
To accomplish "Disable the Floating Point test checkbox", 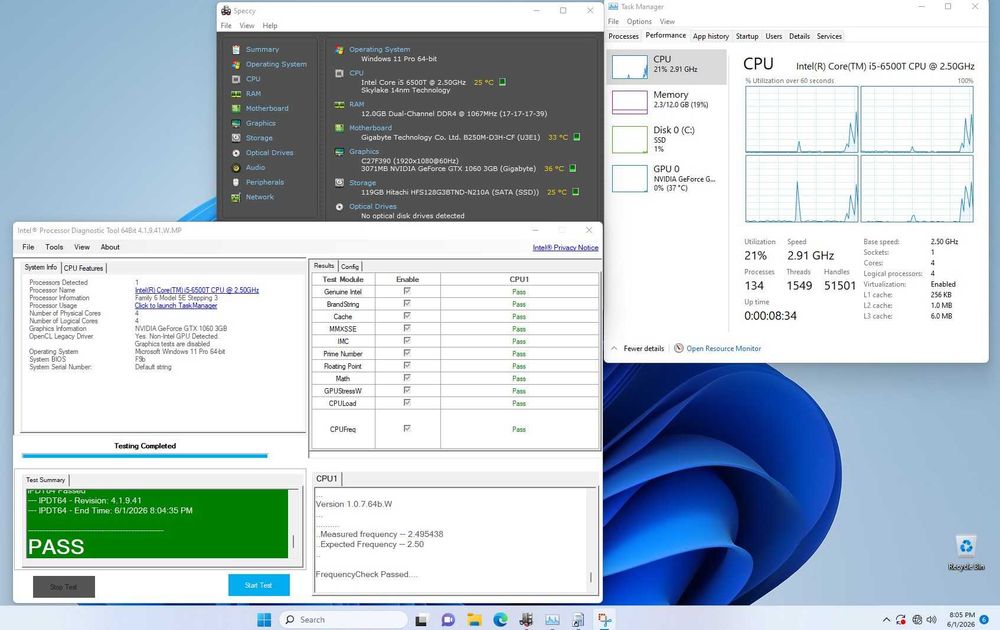I will coord(407,365).
